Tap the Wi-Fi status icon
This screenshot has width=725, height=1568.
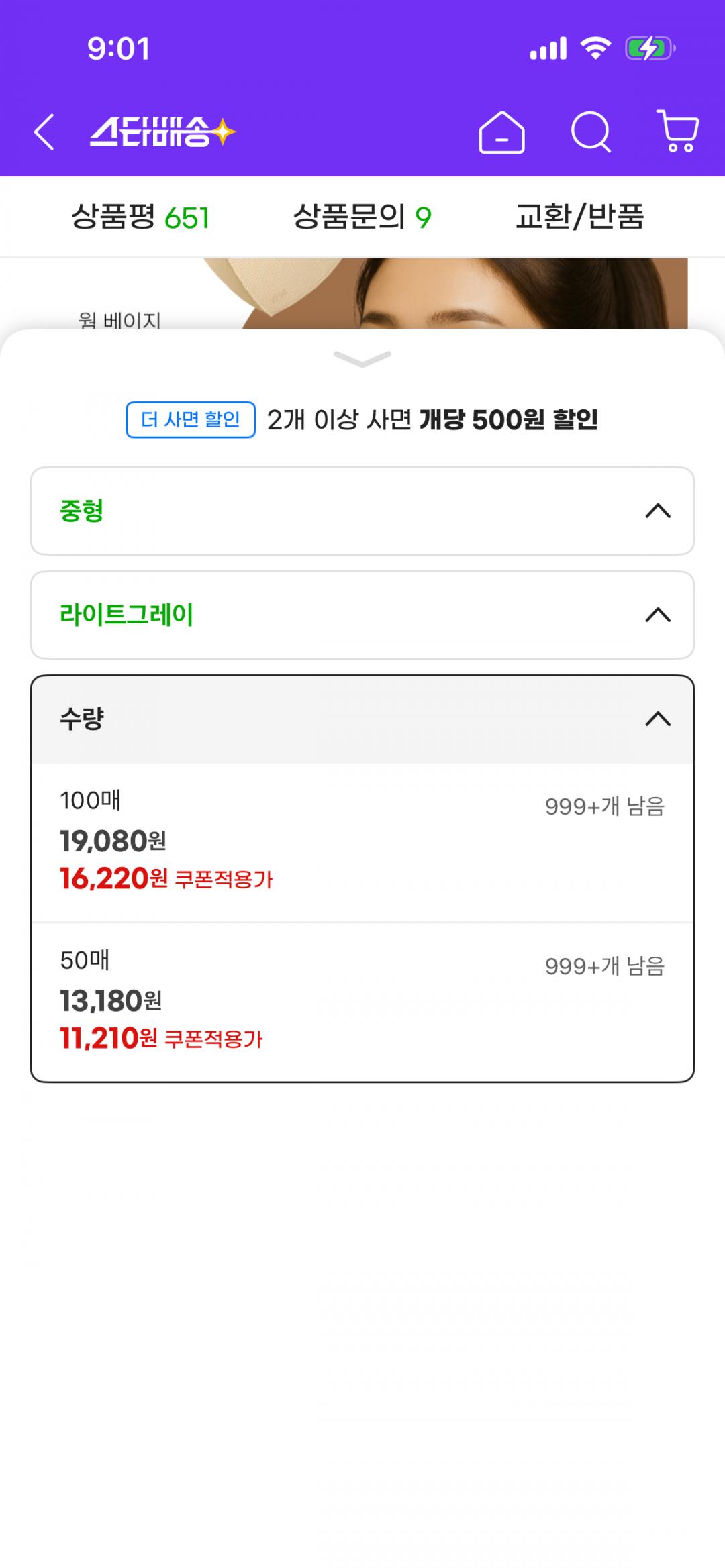[x=595, y=48]
